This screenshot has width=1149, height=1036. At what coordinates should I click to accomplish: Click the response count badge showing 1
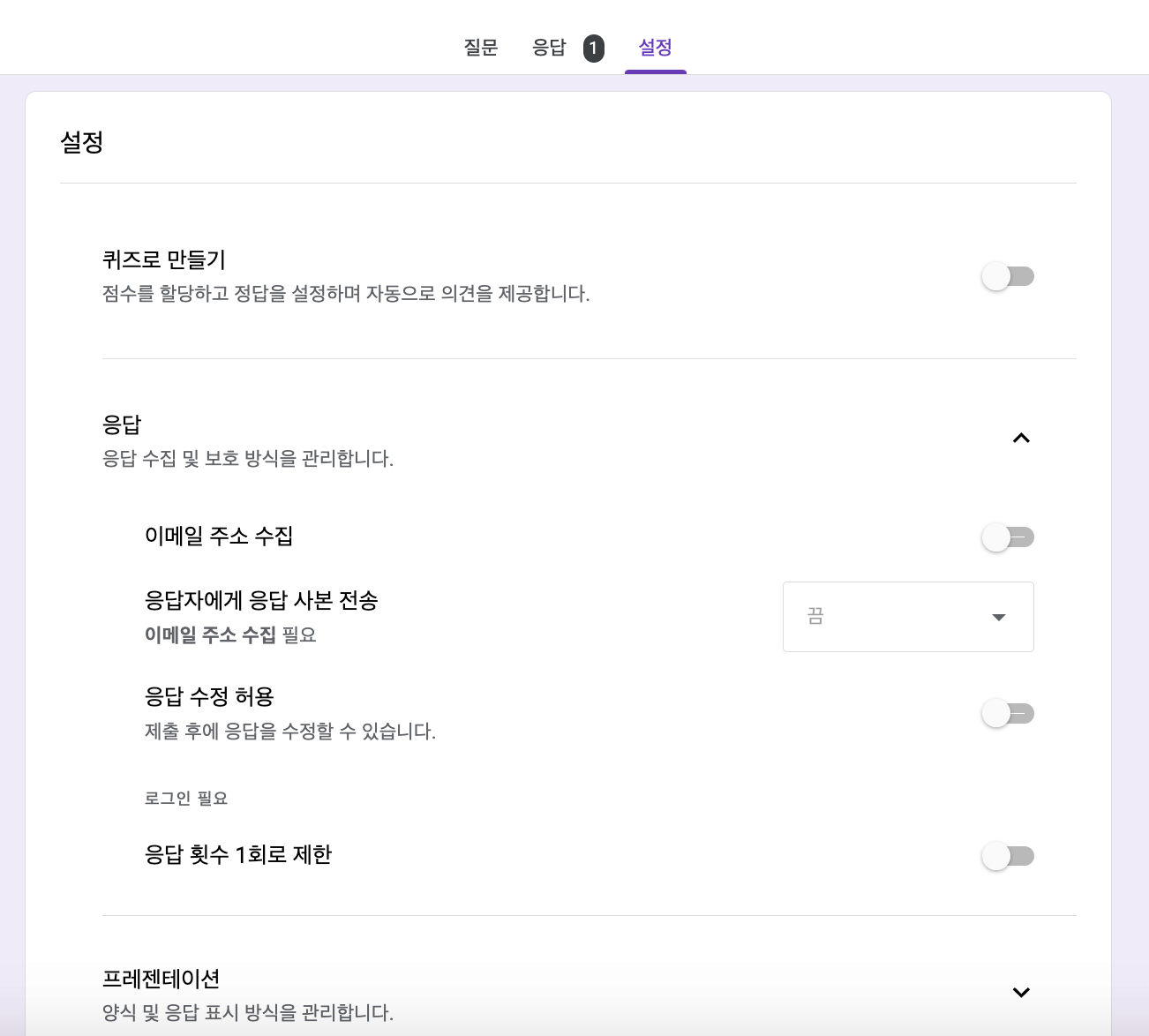[593, 48]
